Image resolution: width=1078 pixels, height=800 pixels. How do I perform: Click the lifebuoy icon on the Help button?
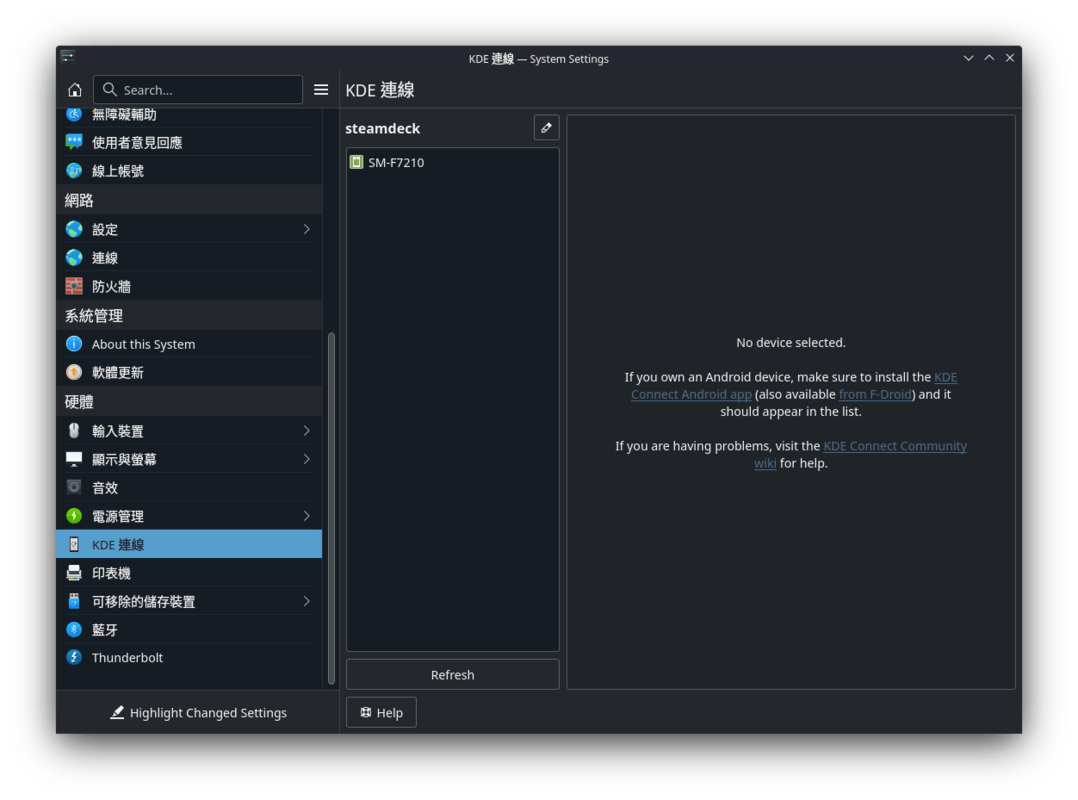[366, 713]
